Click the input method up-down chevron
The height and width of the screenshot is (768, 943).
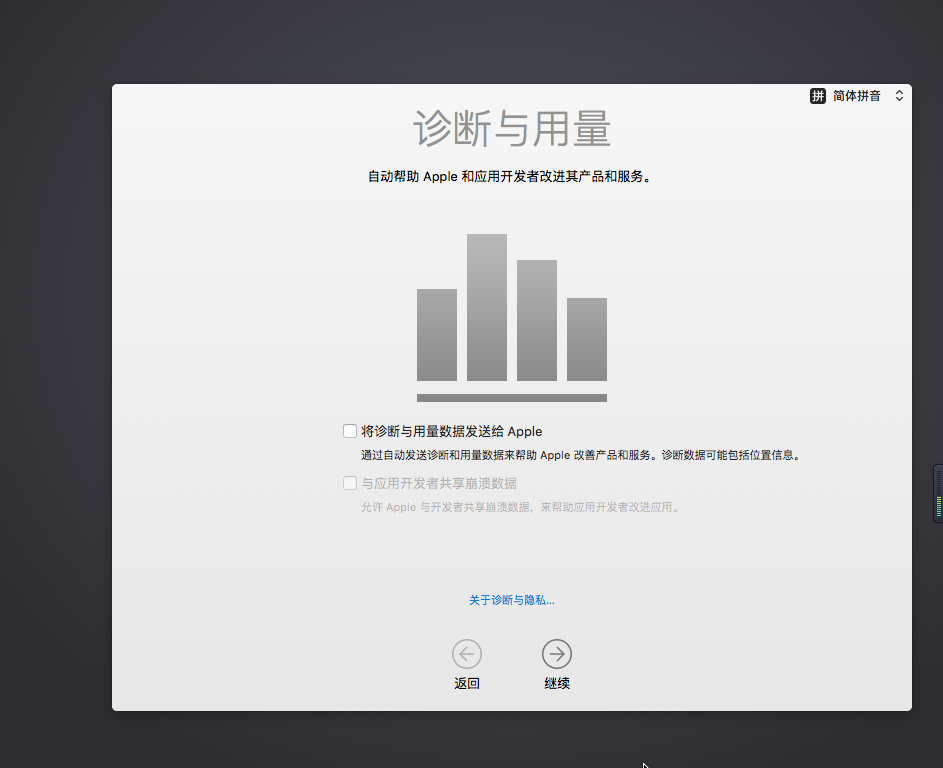(x=899, y=96)
